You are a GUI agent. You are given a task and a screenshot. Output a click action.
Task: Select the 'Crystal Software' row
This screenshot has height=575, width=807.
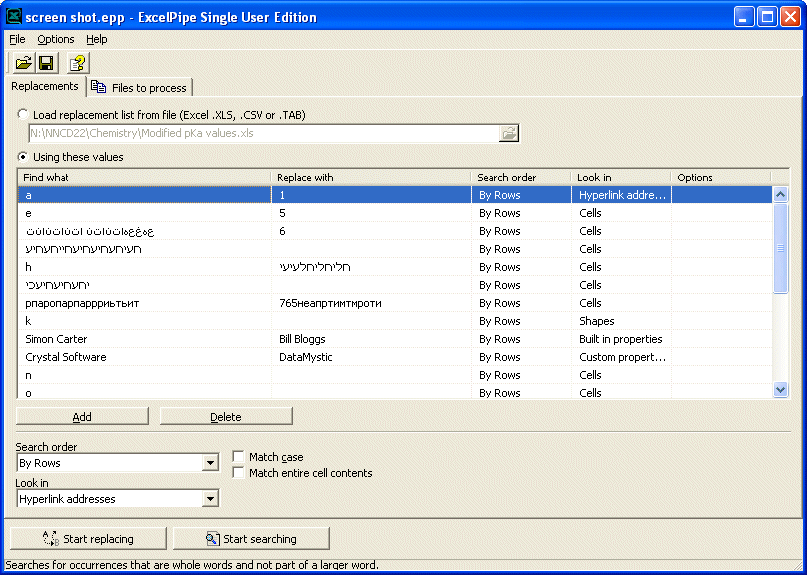[395, 357]
